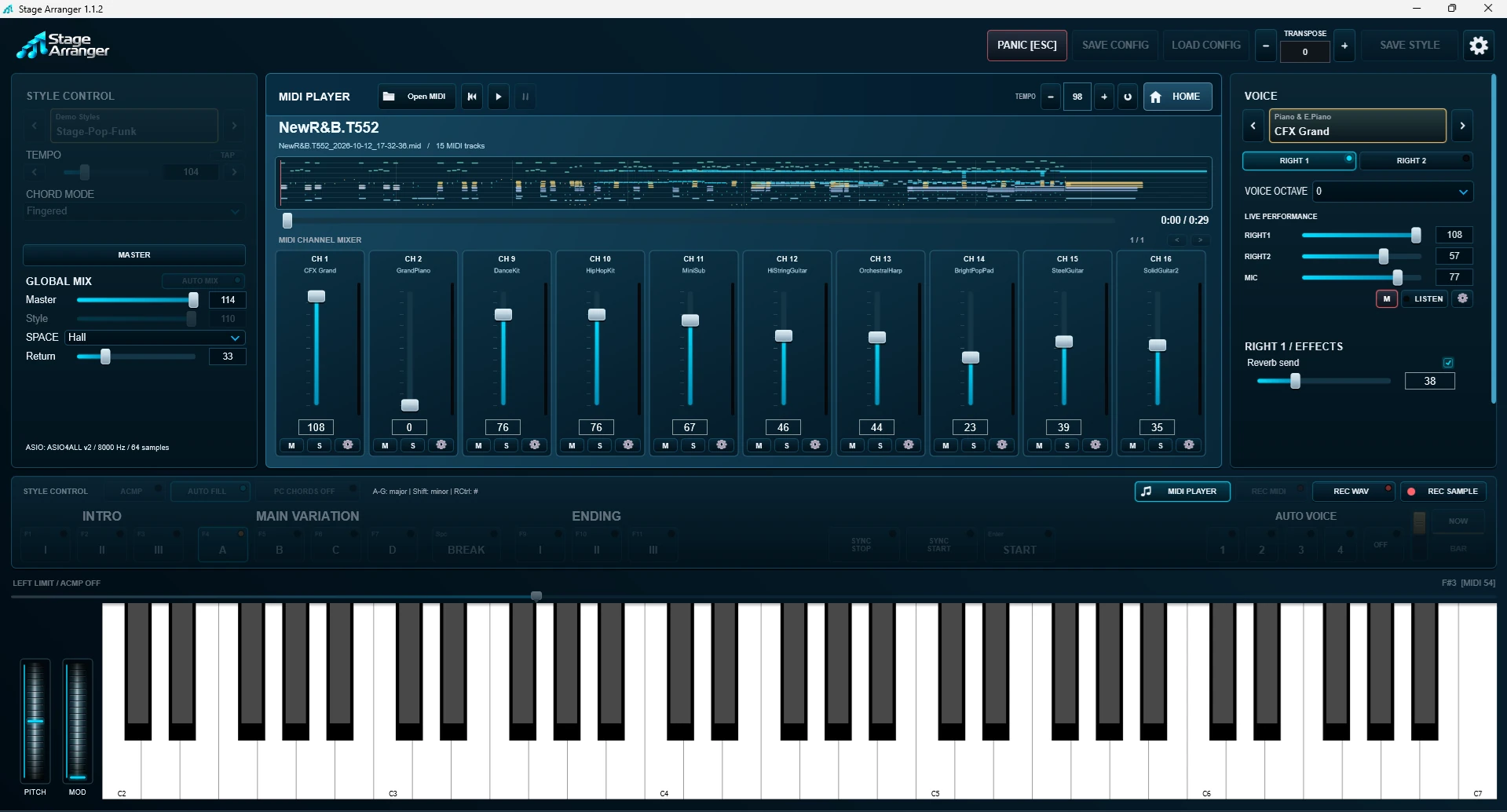The image size is (1507, 812).
Task: Switch to RIGHT 2 voice tab
Action: [1417, 160]
